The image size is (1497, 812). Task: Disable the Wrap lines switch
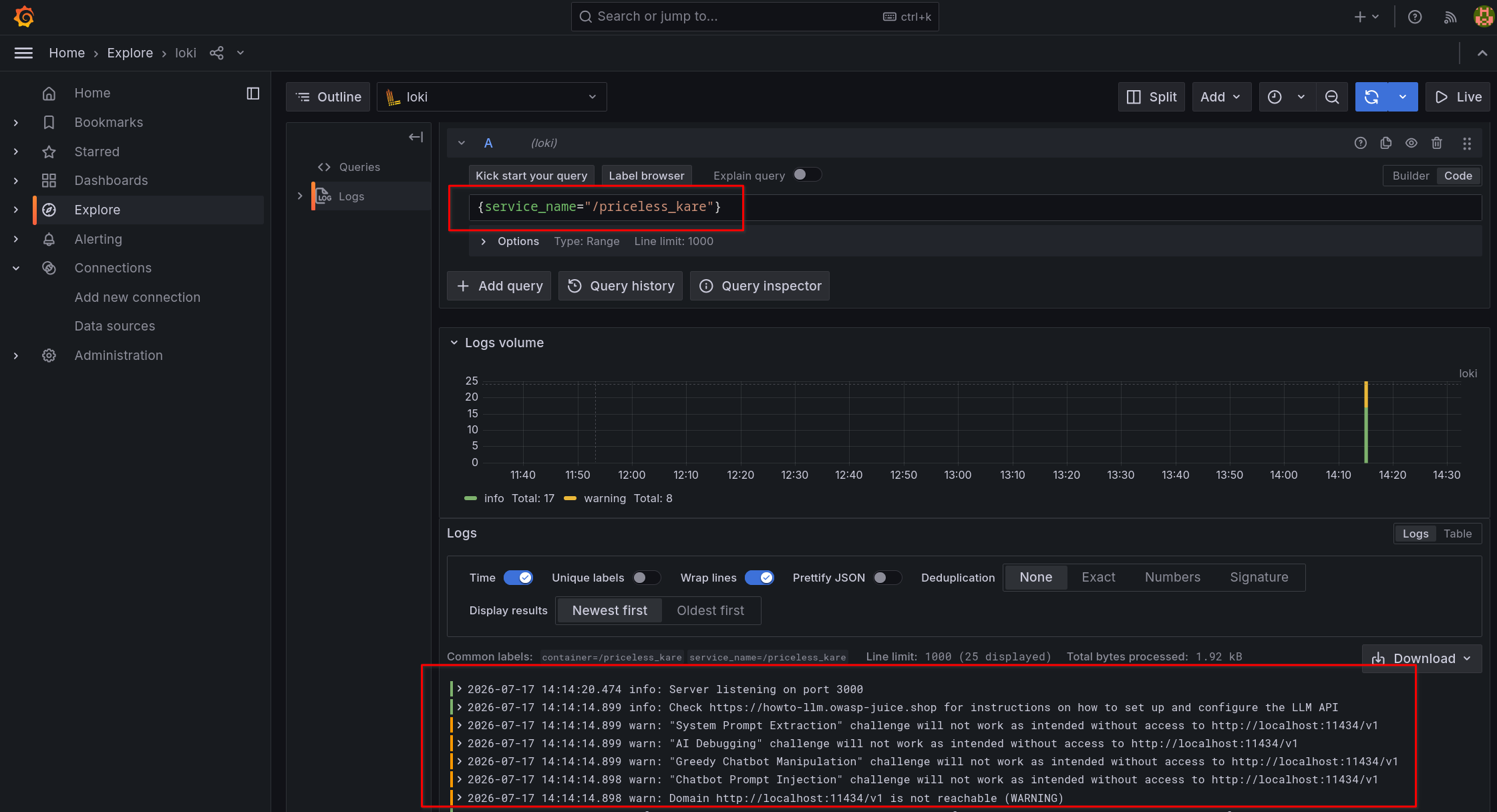click(760, 578)
